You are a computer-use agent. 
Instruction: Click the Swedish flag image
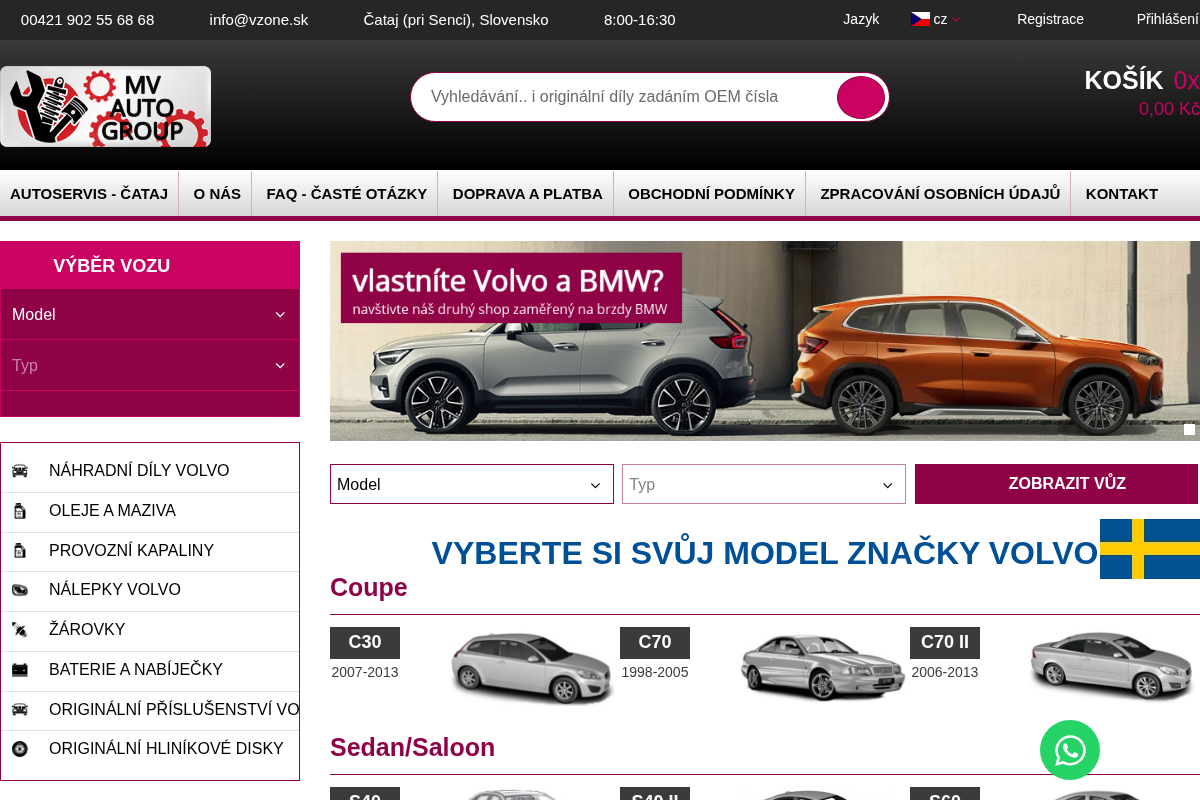1150,549
